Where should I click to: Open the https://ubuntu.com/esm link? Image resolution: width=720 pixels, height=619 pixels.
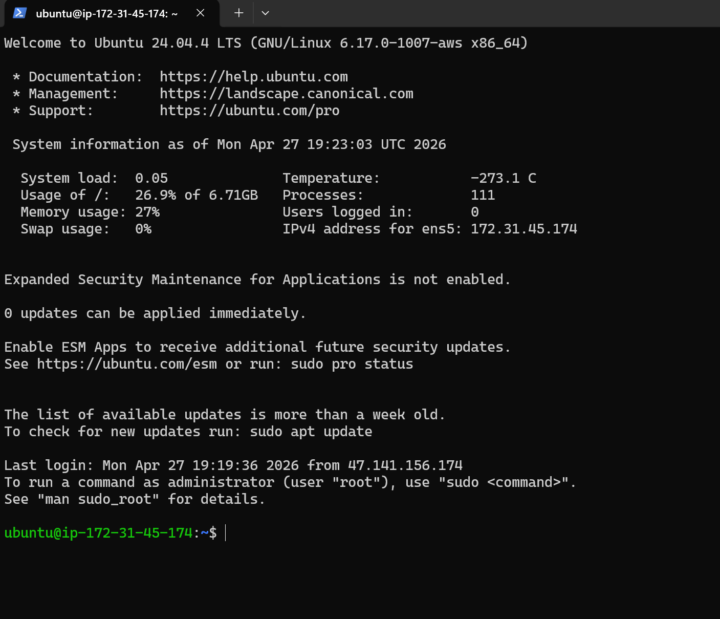click(x=127, y=364)
